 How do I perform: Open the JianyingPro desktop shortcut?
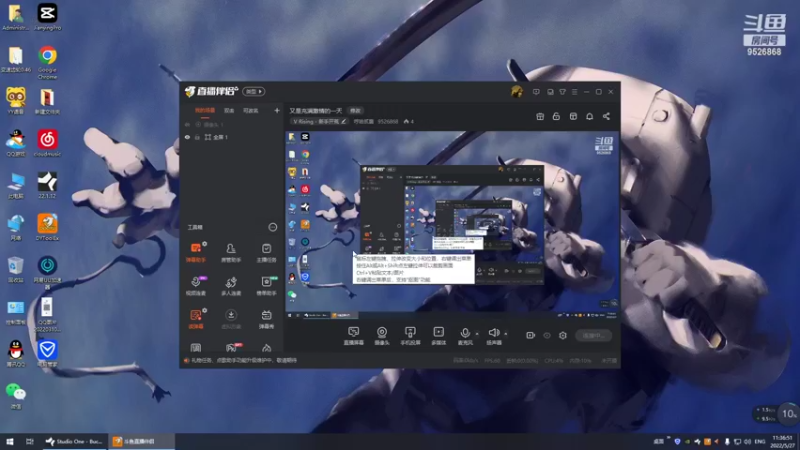pos(47,17)
